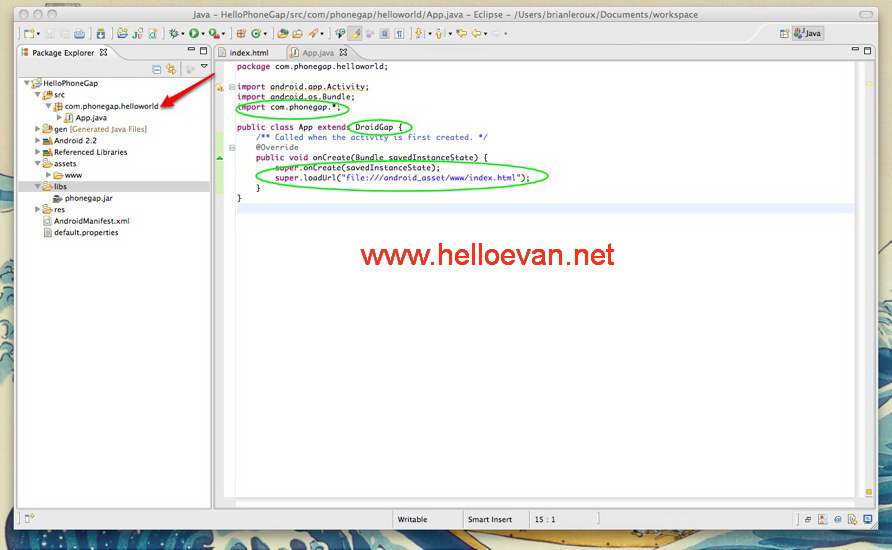Select the Package Explorer tab

pyautogui.click(x=63, y=53)
